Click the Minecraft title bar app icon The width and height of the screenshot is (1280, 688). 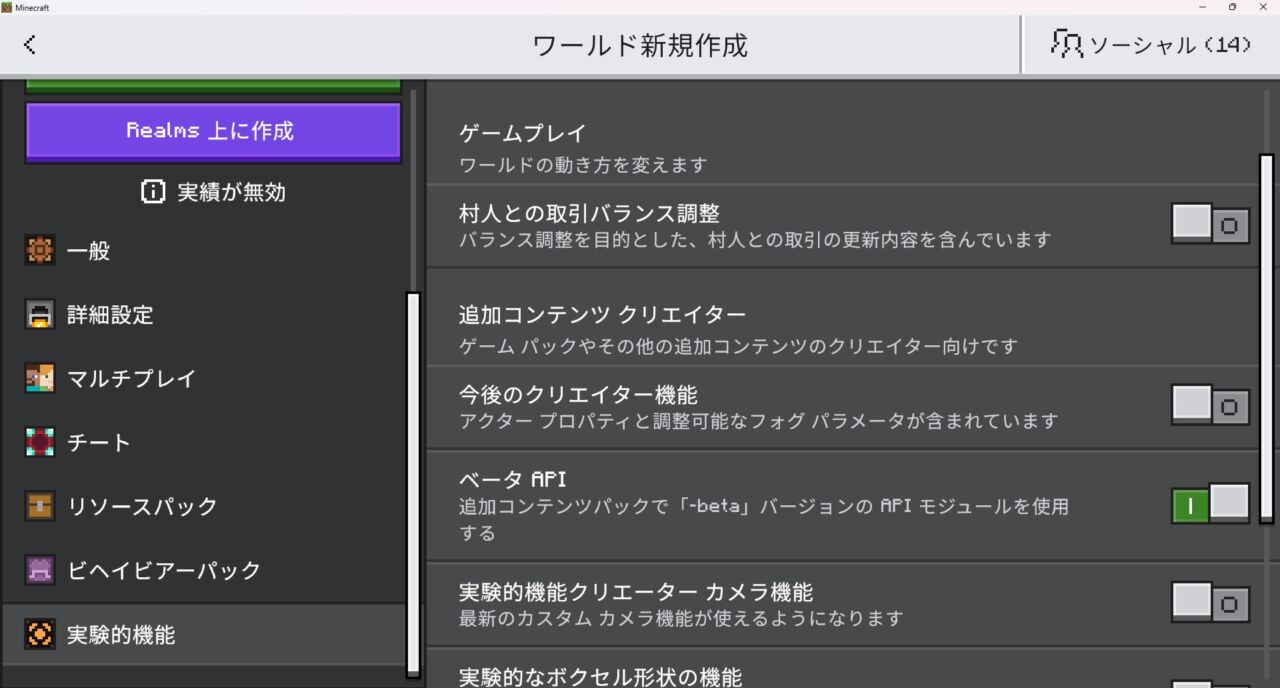pyautogui.click(x=7, y=7)
